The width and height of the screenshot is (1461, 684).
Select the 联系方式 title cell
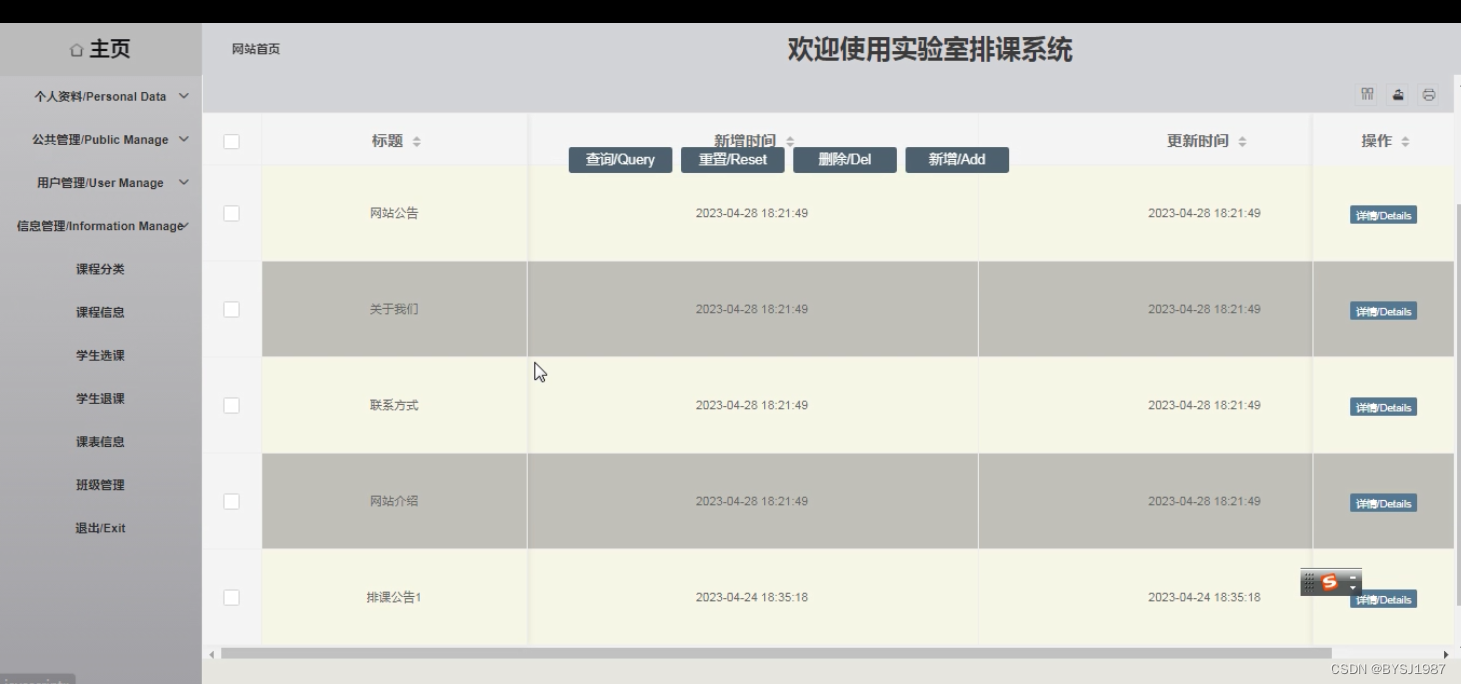[394, 405]
